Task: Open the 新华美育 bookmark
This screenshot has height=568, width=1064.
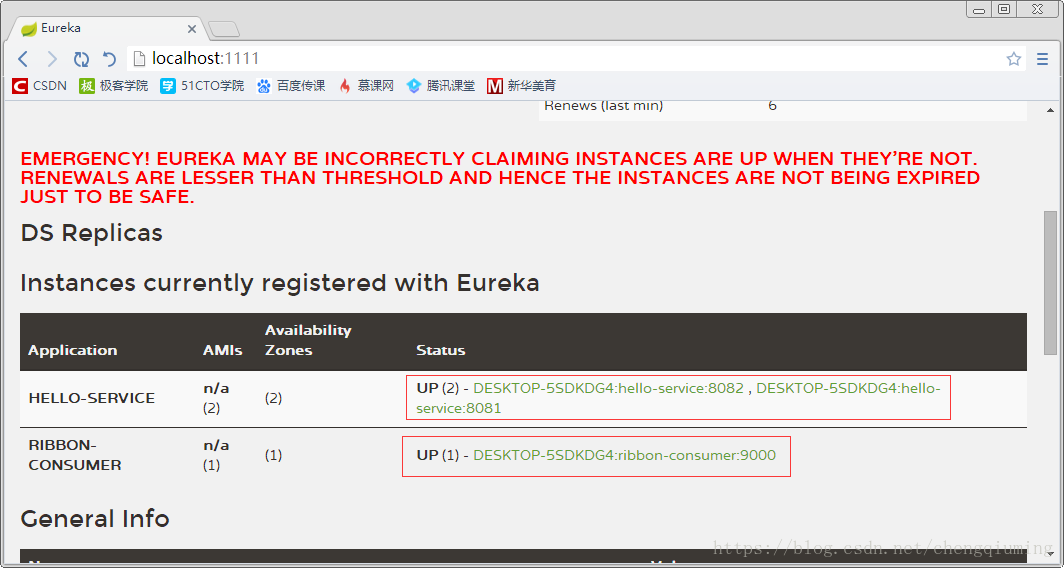Action: point(521,86)
